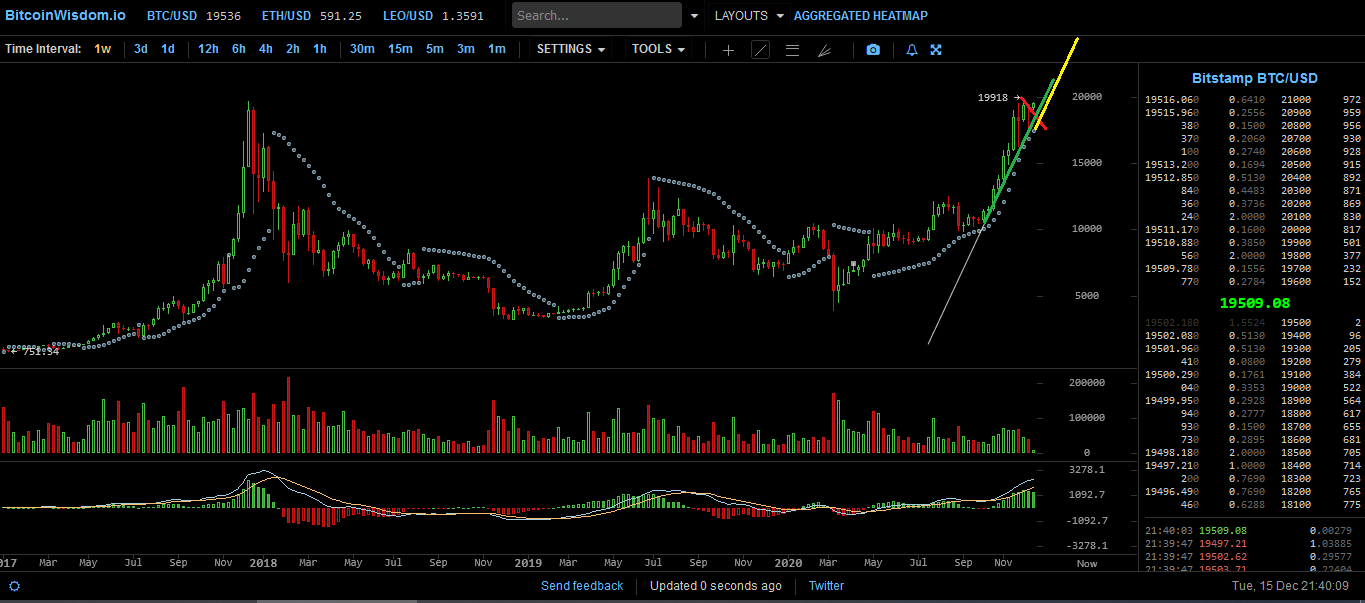Screen dimensions: 1365x603
Task: Click the 2019 year label on time axis
Action: click(527, 563)
